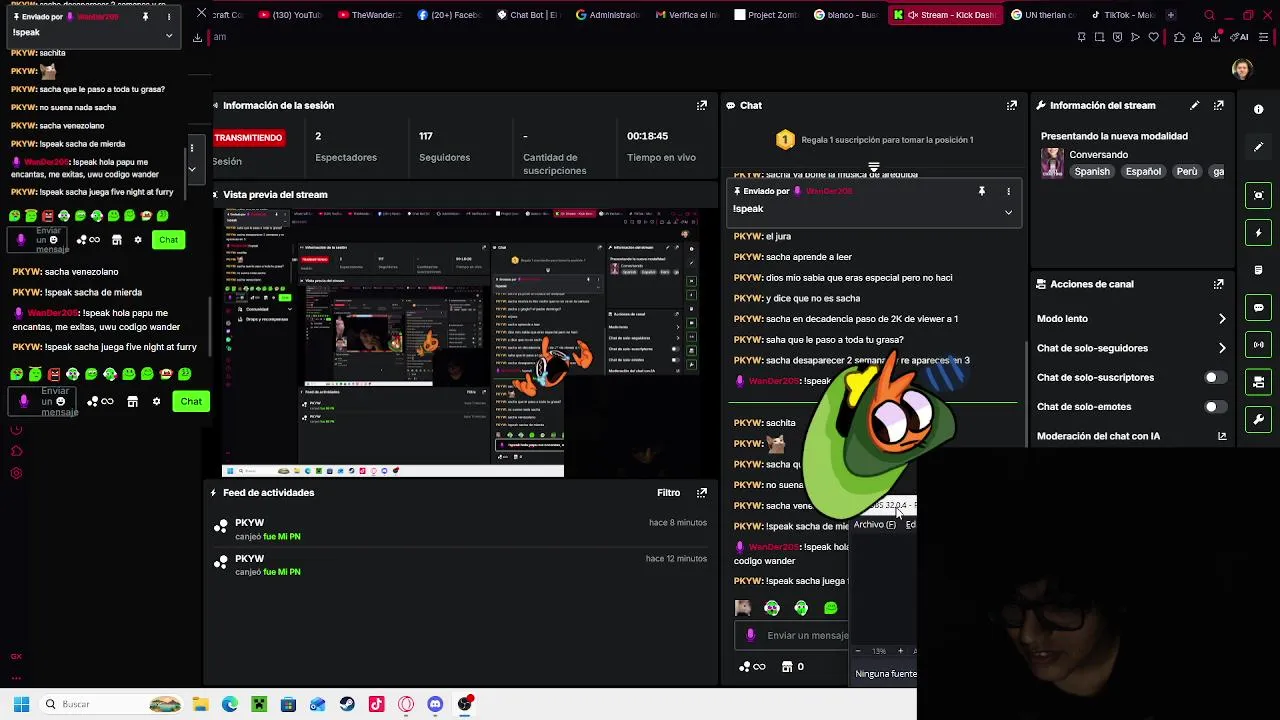Open Windows Start menu
This screenshot has height=720, width=1280.
pyautogui.click(x=21, y=704)
